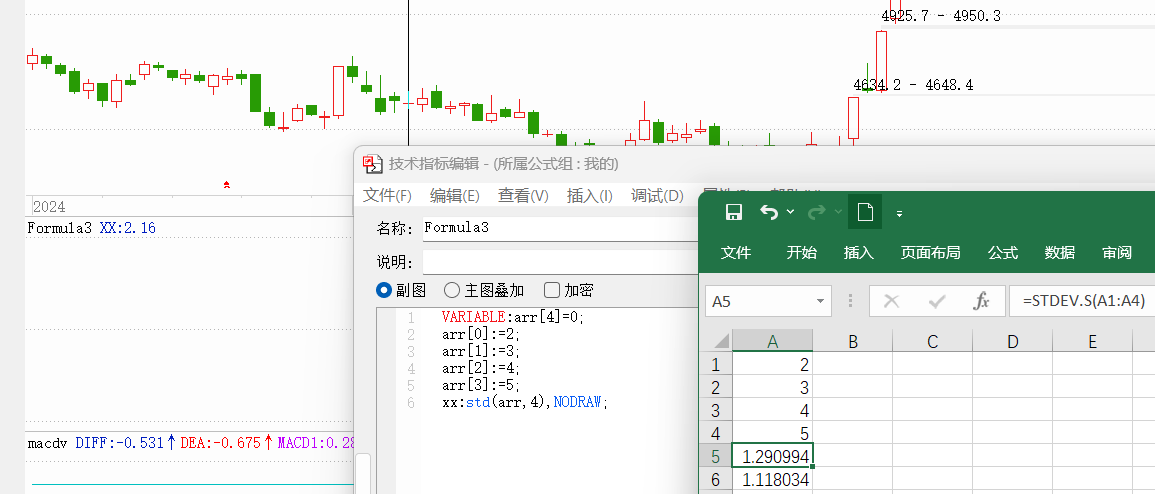Open the 编辑(E) menu in formula editor

454,196
